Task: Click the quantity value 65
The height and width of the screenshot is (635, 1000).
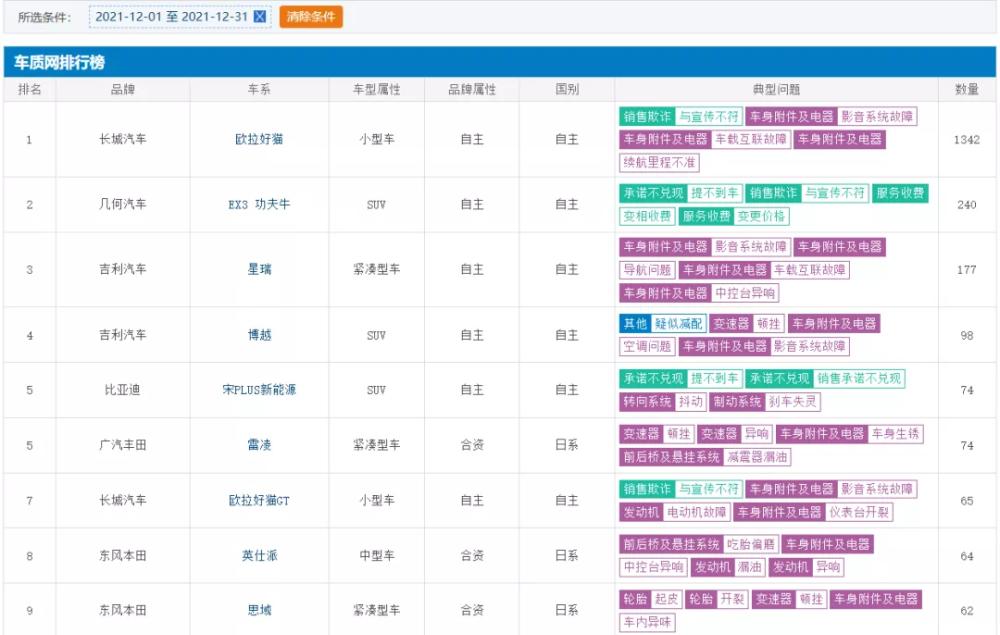Action: click(x=966, y=501)
